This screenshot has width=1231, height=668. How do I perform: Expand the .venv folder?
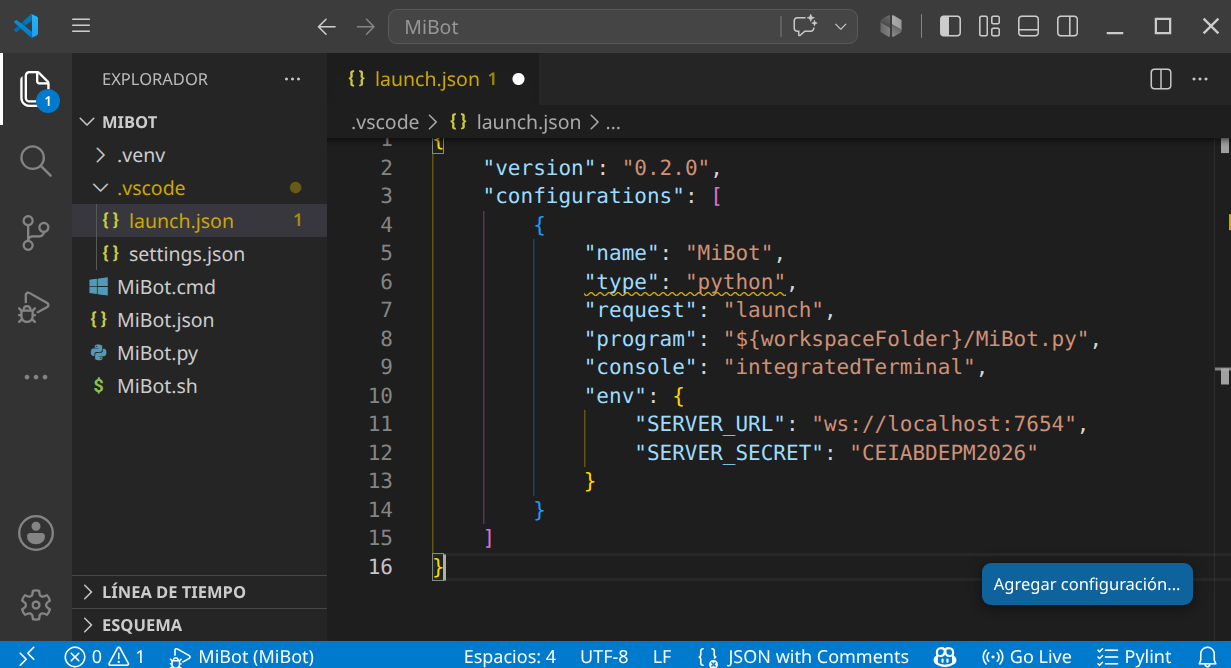click(x=199, y=155)
